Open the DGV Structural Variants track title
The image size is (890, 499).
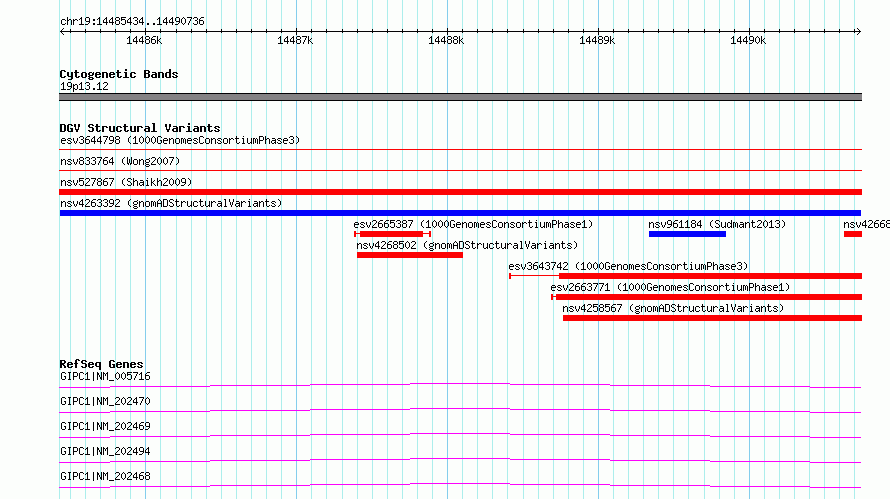140,128
